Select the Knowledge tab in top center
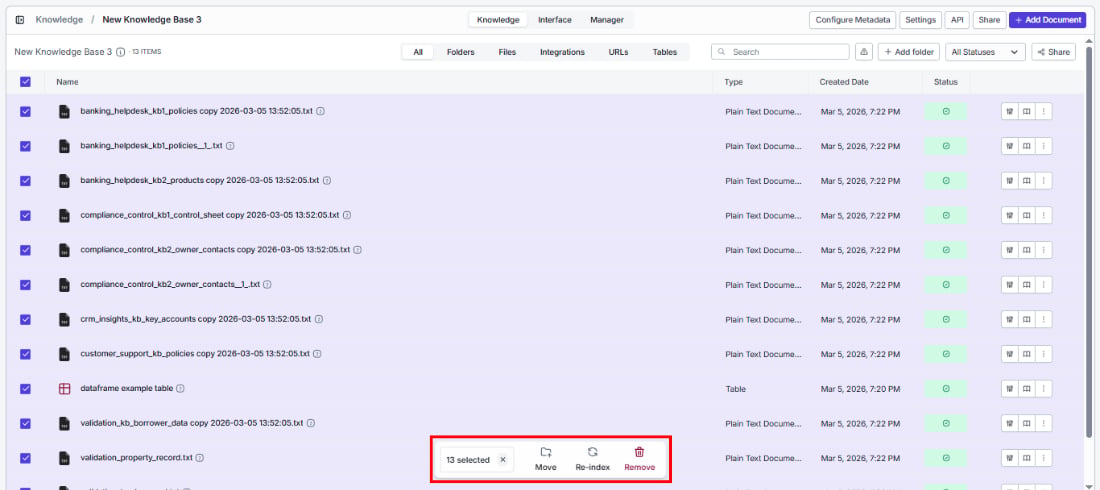The height and width of the screenshot is (490, 1100). pyautogui.click(x=498, y=20)
